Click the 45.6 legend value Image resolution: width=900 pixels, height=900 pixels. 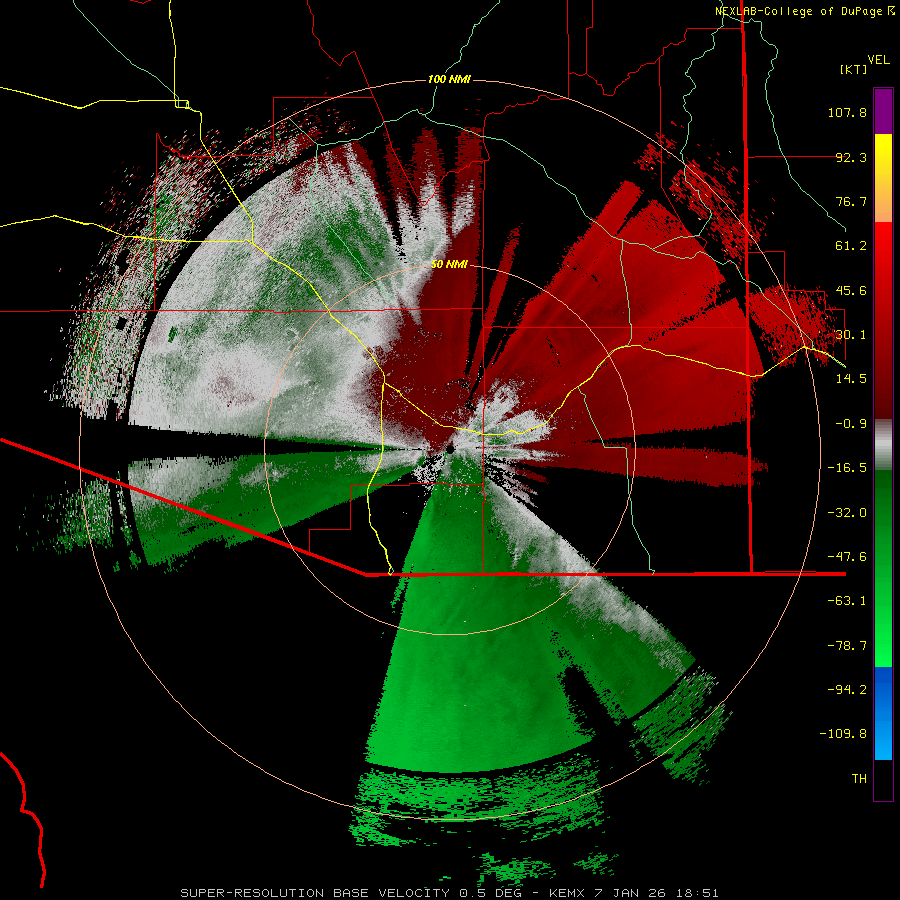pos(851,290)
